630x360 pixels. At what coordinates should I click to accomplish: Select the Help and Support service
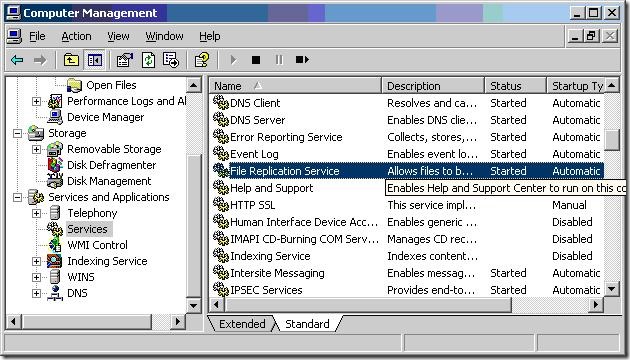[271, 188]
